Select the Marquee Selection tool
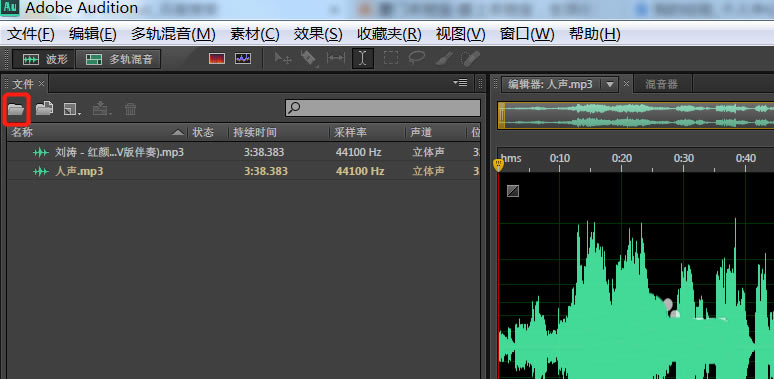Image resolution: width=774 pixels, height=379 pixels. (390, 59)
